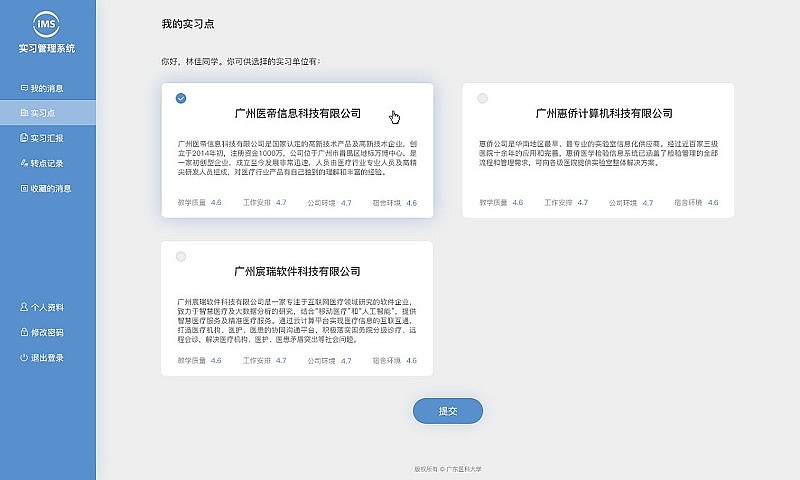The height and width of the screenshot is (480, 800).
Task: Click the 收藏的消息 icon
Action: pos(24,188)
